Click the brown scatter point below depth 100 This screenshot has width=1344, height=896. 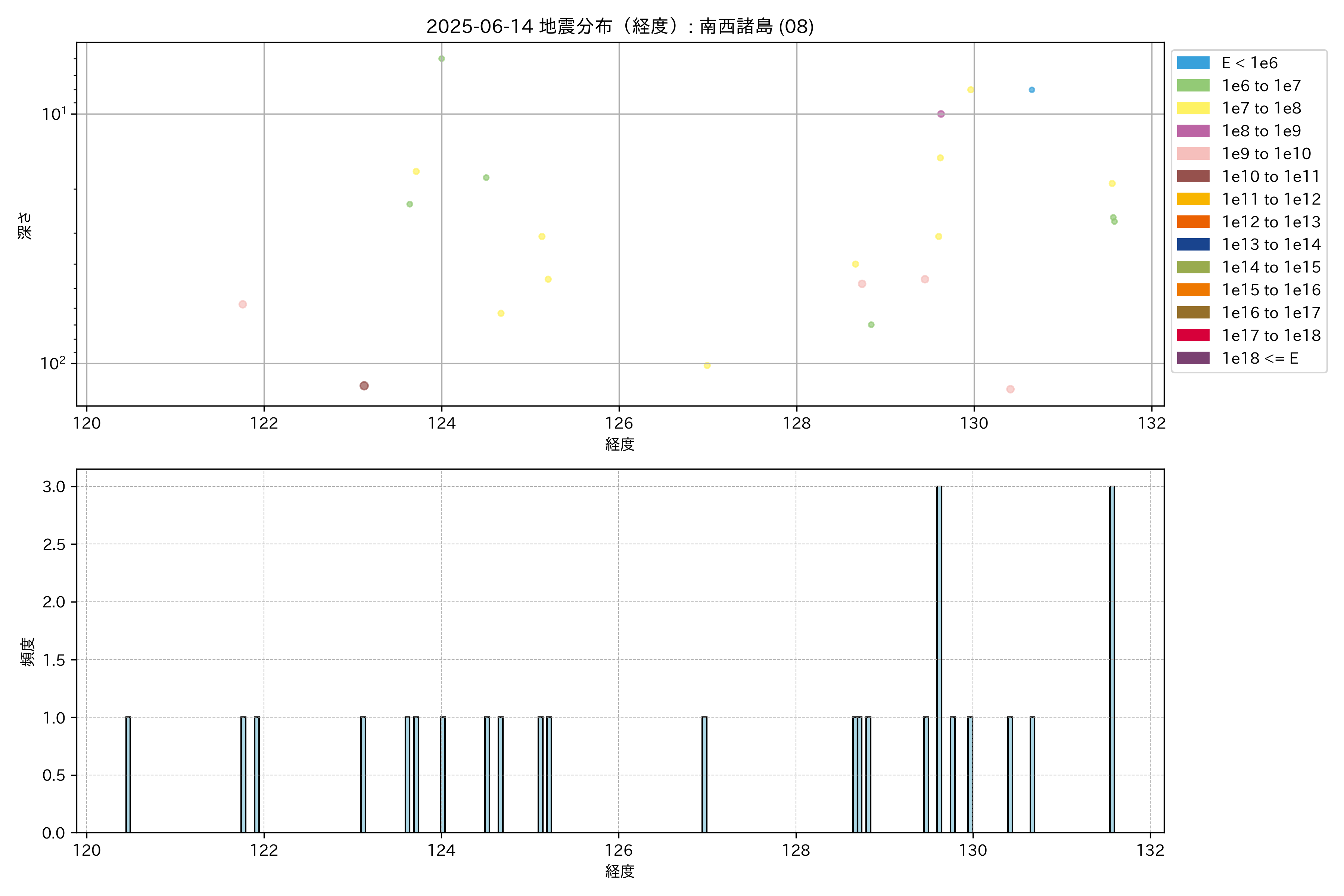[x=364, y=386]
